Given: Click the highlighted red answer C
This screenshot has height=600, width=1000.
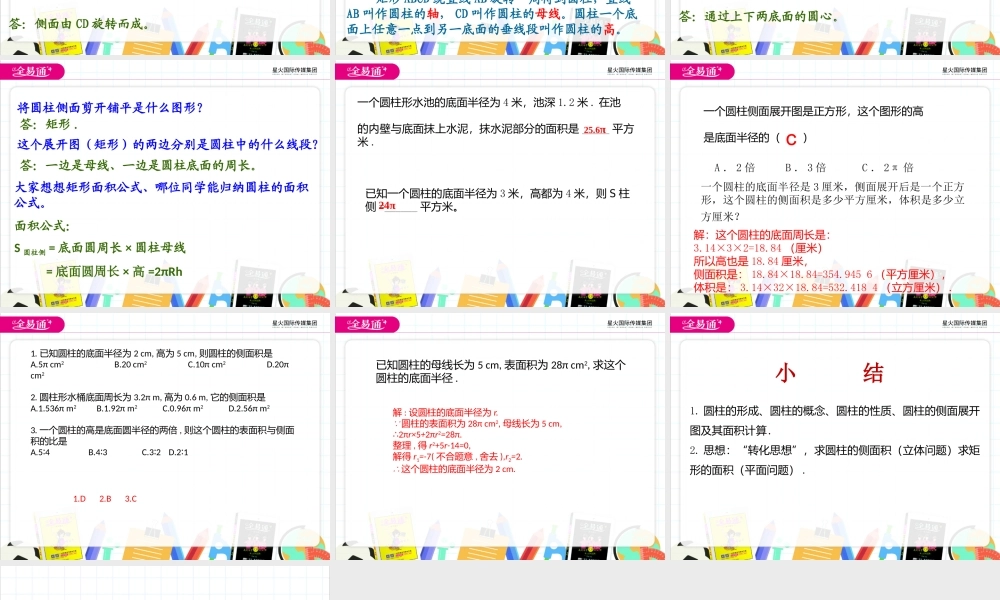Looking at the screenshot, I should pyautogui.click(x=790, y=140).
